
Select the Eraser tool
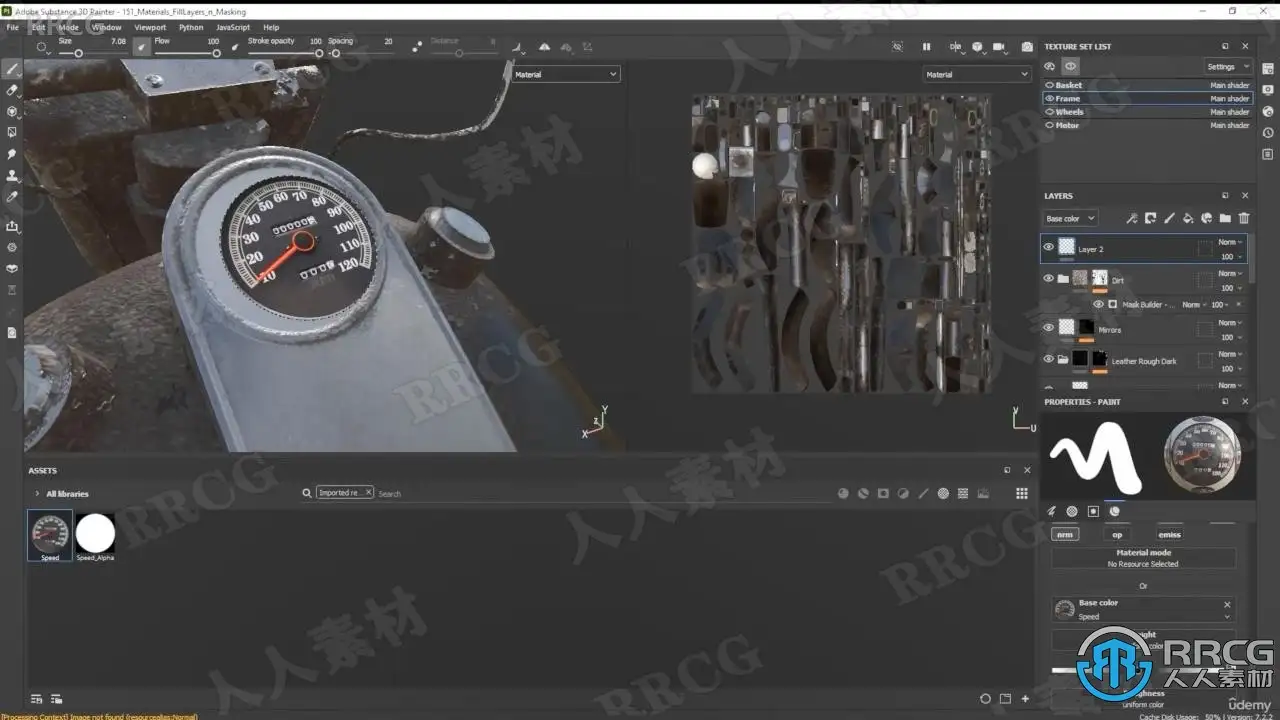(x=12, y=90)
